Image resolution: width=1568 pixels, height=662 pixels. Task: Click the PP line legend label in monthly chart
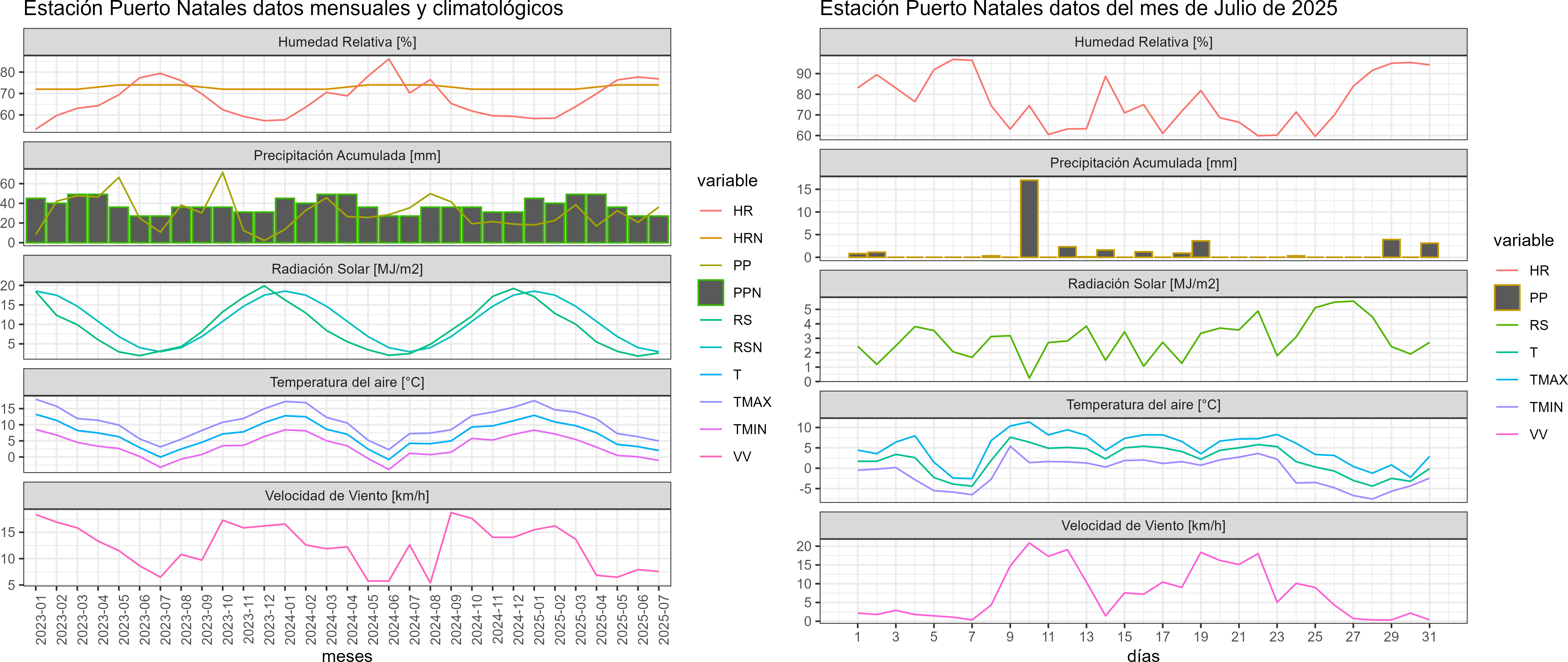click(742, 265)
